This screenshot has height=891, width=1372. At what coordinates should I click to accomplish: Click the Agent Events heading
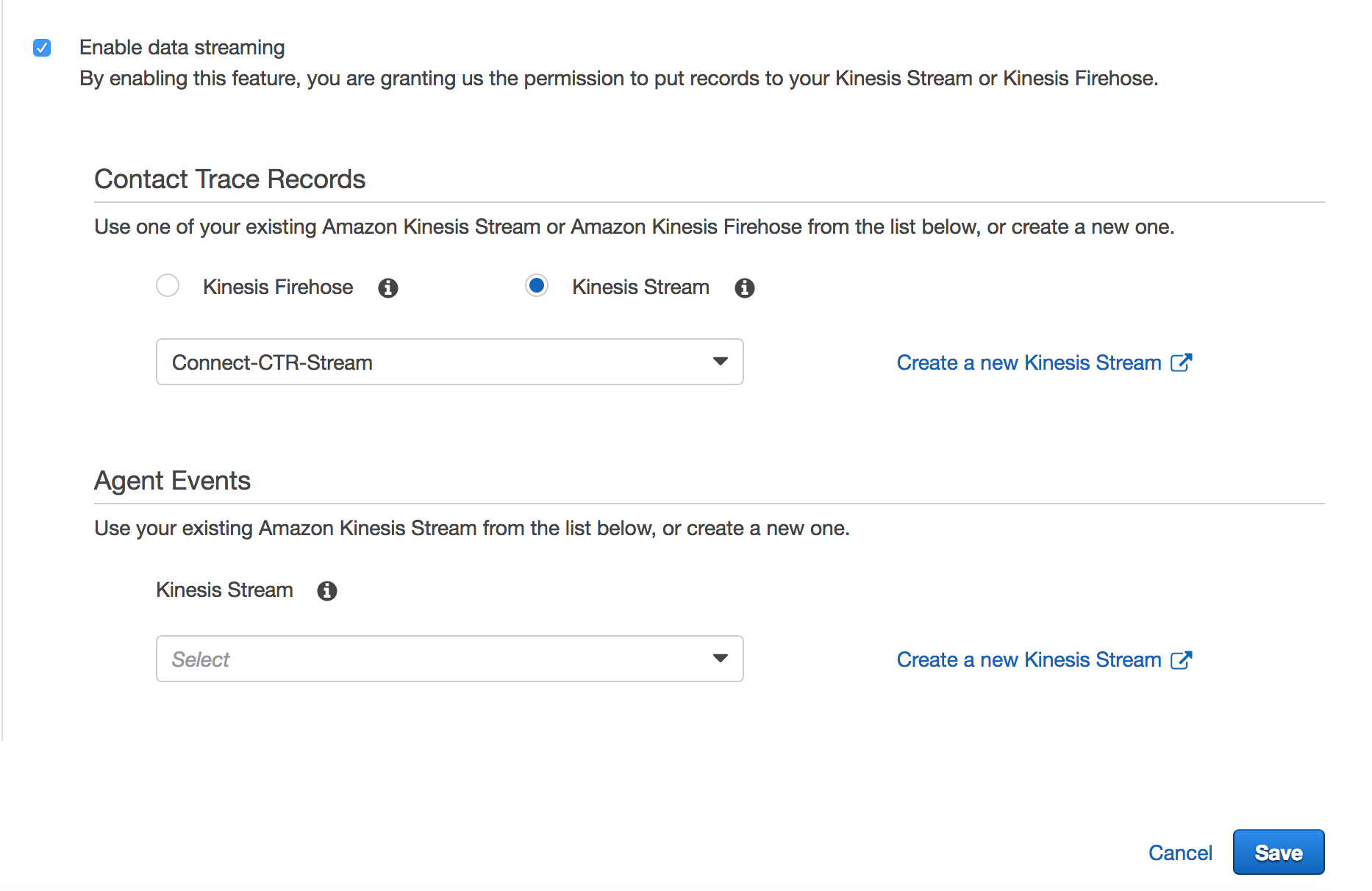pyautogui.click(x=172, y=481)
